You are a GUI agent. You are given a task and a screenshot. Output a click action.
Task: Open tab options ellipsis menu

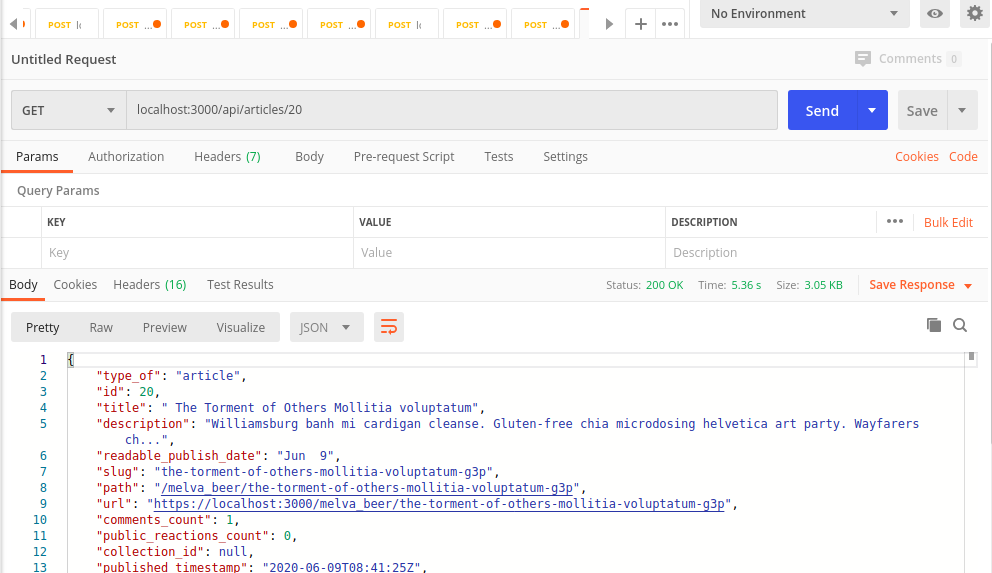point(669,24)
